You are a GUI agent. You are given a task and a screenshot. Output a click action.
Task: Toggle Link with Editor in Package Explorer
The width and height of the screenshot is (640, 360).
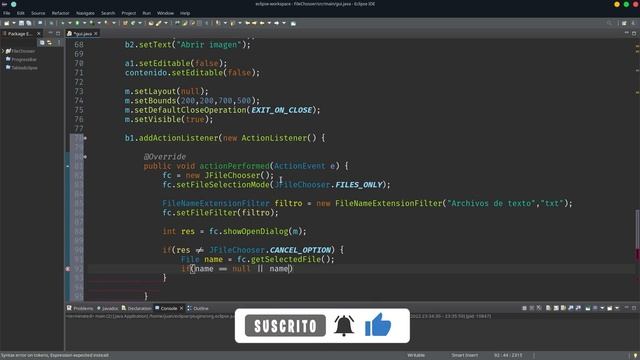click(x=49, y=42)
